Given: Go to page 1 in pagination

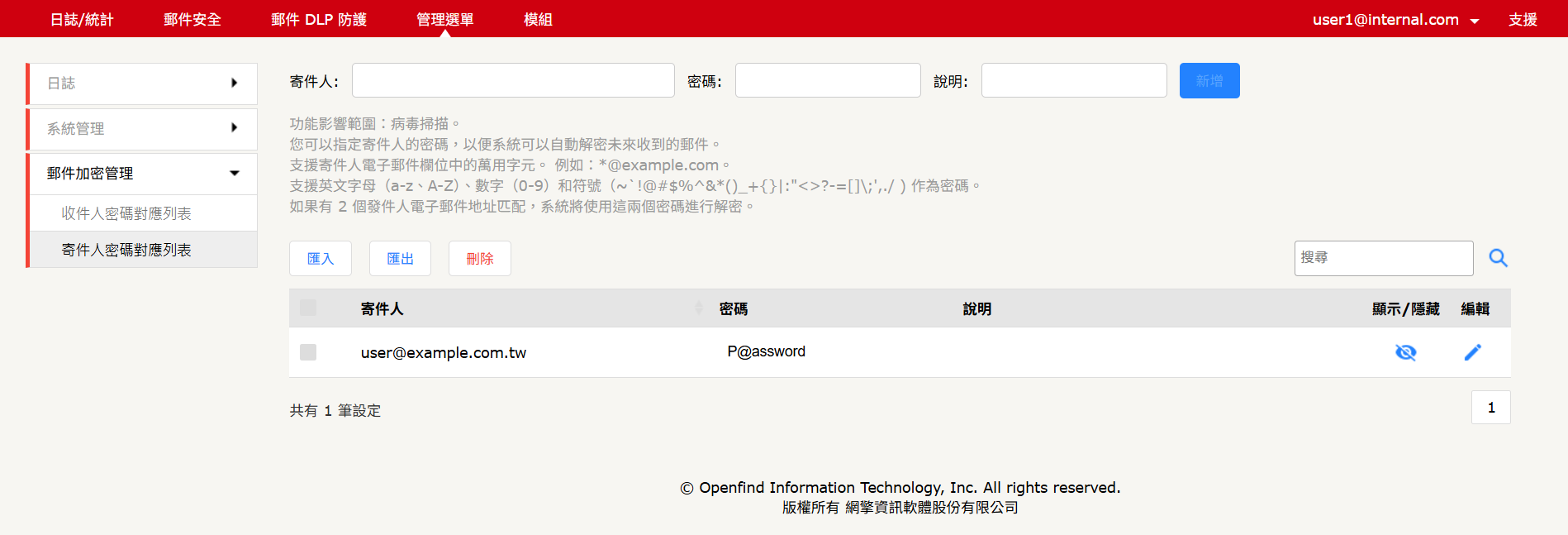Looking at the screenshot, I should point(1491,408).
